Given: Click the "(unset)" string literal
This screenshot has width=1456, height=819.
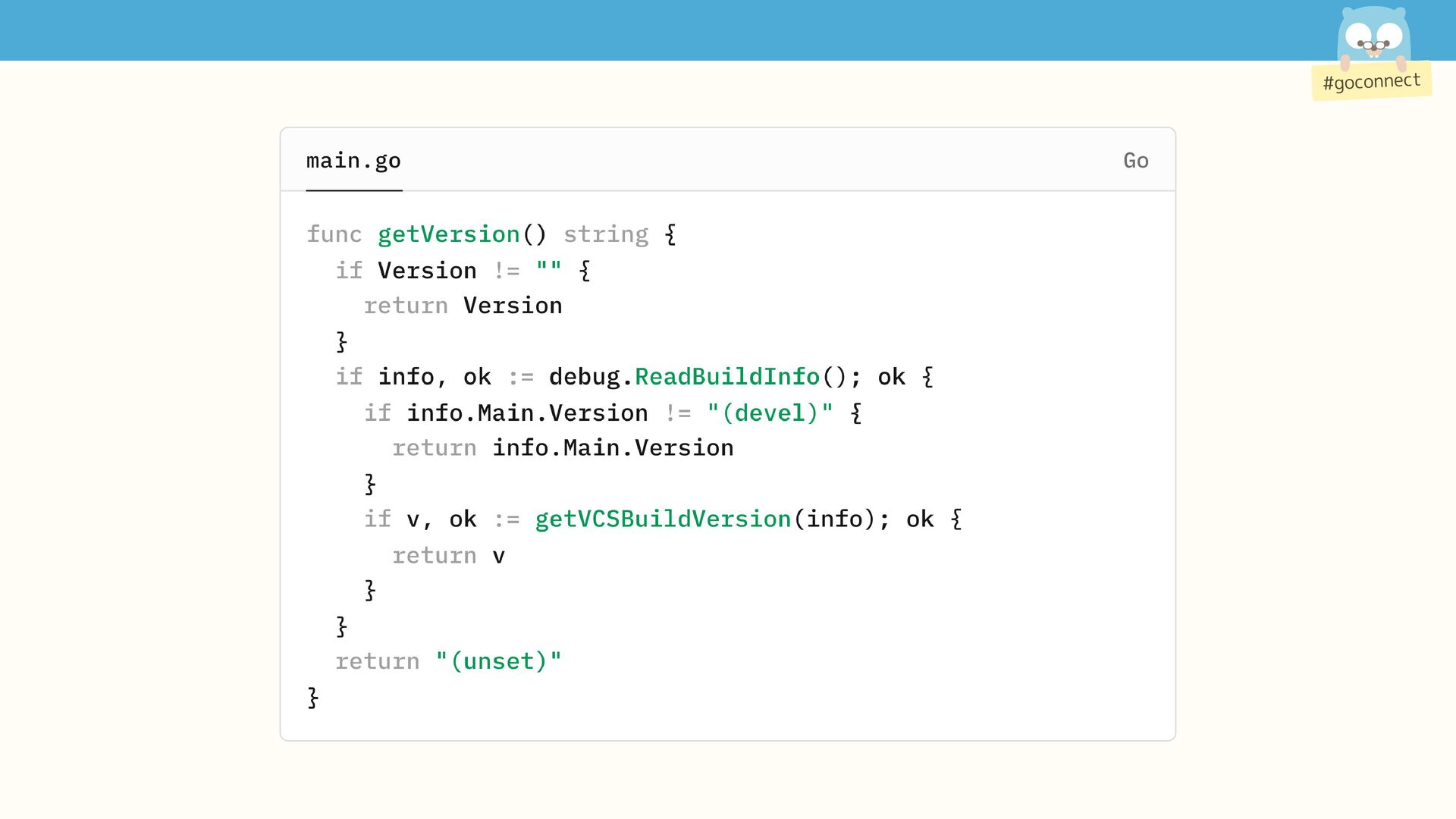Looking at the screenshot, I should click(x=498, y=661).
